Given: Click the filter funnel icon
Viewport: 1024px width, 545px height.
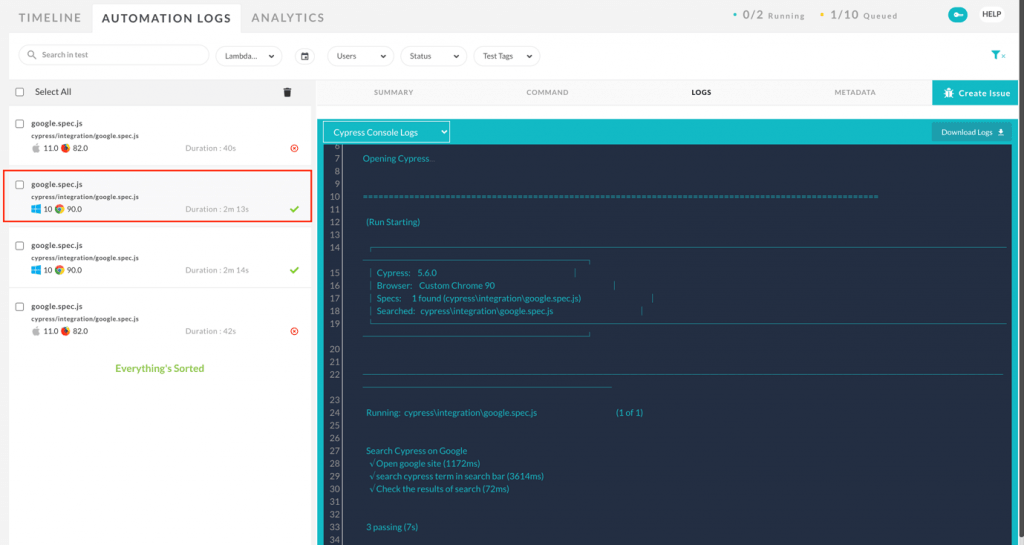Looking at the screenshot, I should pyautogui.click(x=995, y=56).
